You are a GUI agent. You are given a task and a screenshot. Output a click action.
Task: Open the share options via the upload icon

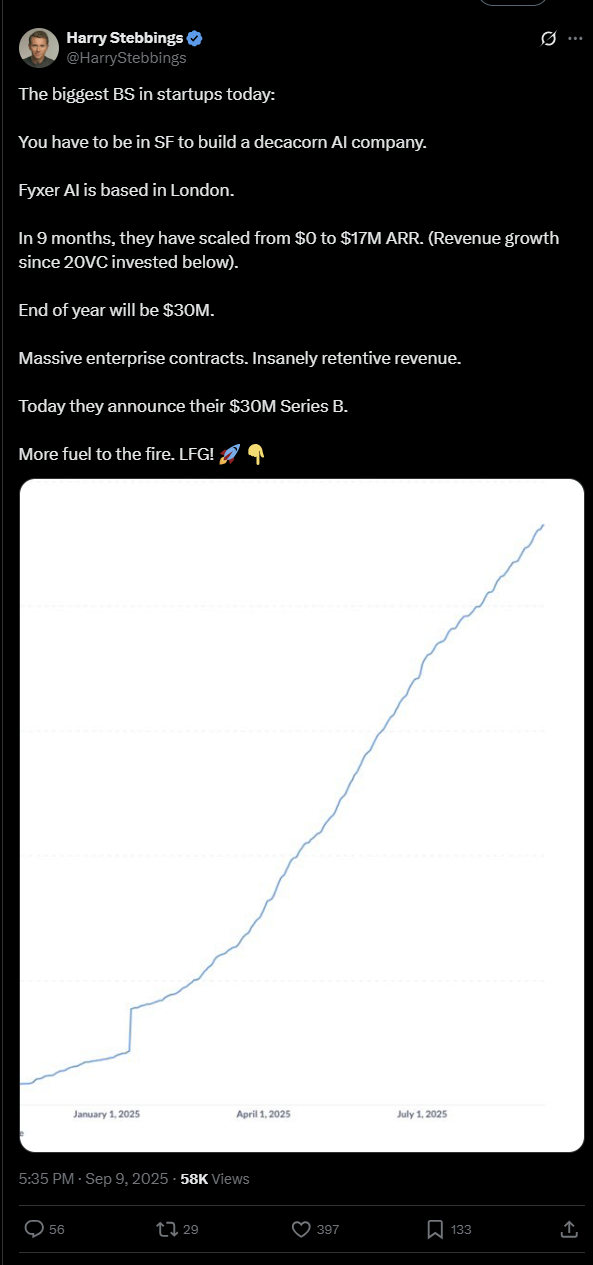click(569, 1228)
